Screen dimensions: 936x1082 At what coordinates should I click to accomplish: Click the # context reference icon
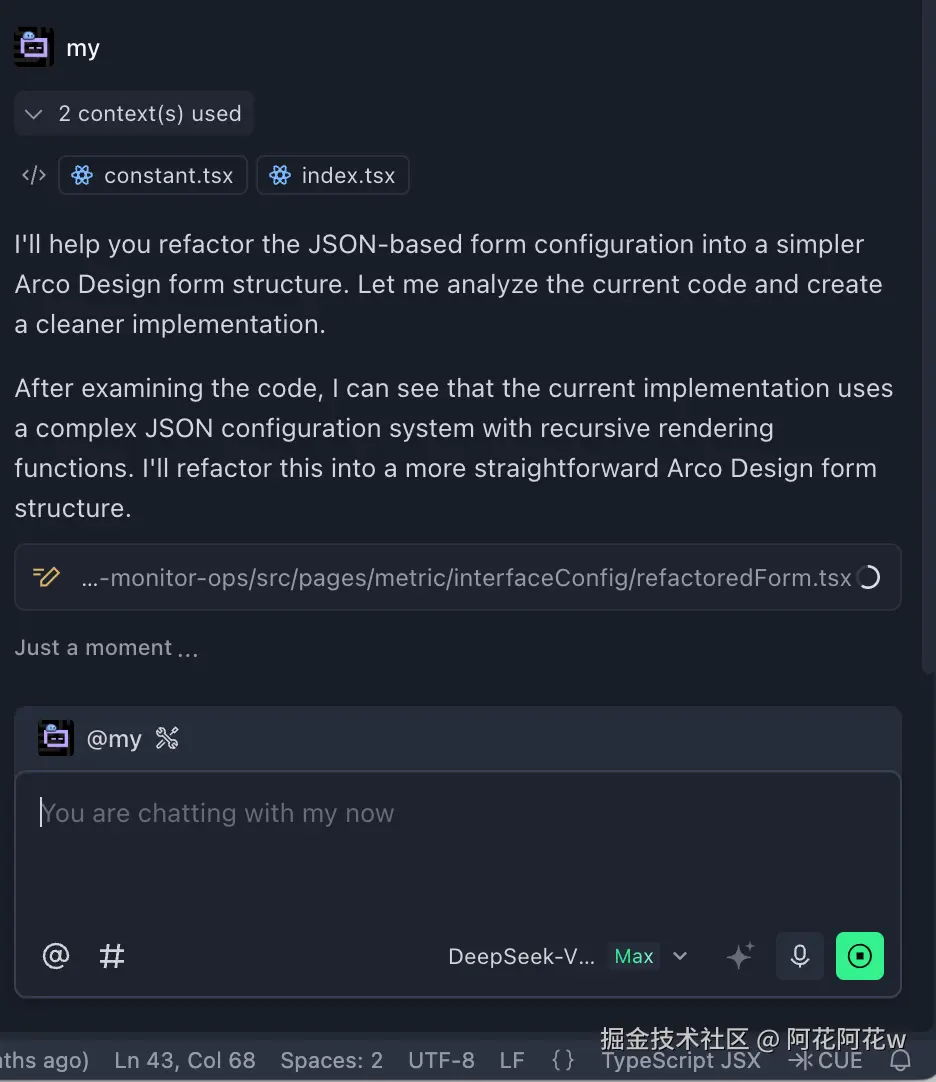tap(112, 956)
